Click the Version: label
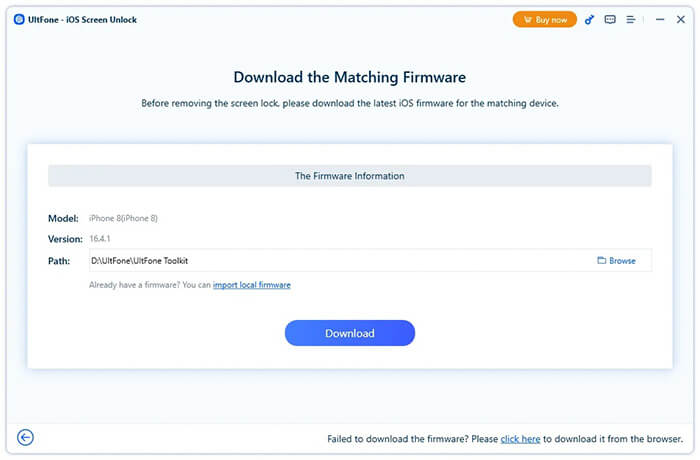 (65, 239)
